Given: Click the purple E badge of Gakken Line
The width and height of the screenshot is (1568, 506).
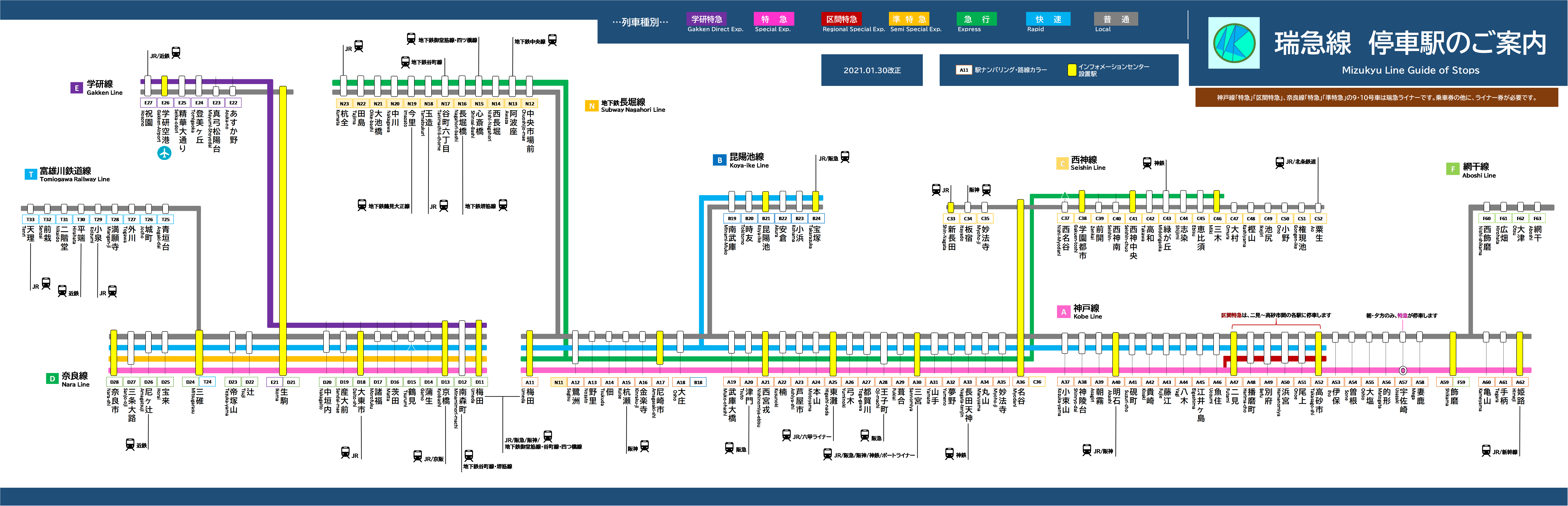Looking at the screenshot, I should (x=77, y=88).
